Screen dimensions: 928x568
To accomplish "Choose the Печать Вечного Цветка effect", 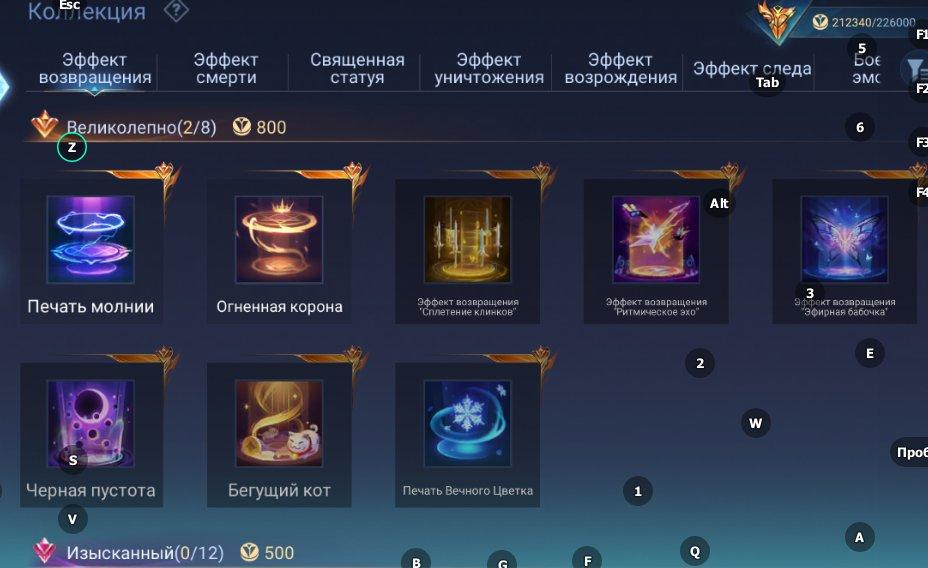I will click(x=468, y=424).
